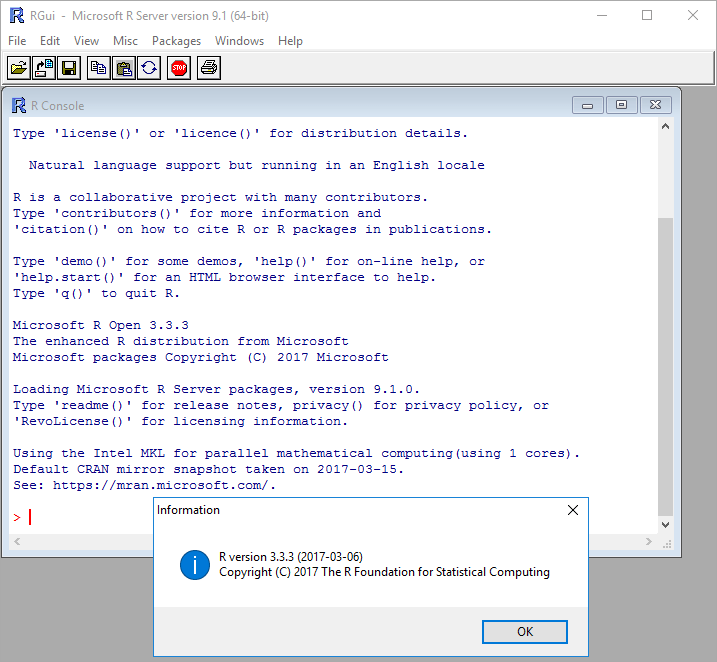This screenshot has width=717, height=662.
Task: Click the R logo in R Console title
Action: pos(19,106)
